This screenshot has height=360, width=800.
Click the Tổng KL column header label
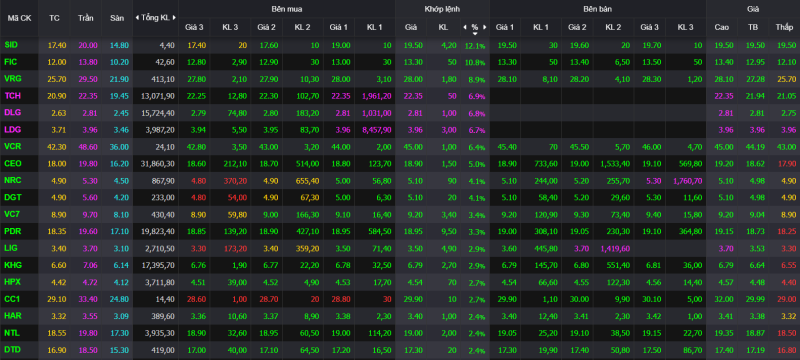pyautogui.click(x=155, y=18)
